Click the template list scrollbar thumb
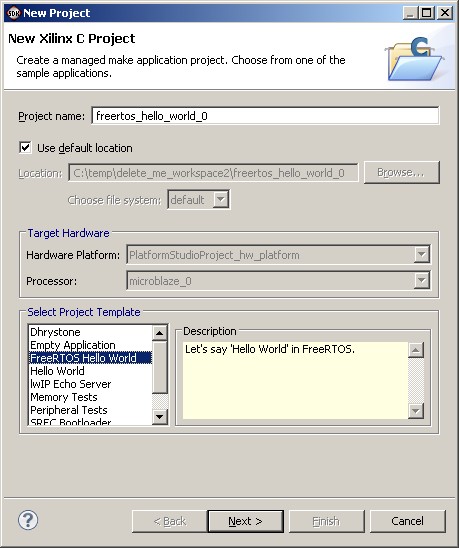459x548 pixels. 160,367
